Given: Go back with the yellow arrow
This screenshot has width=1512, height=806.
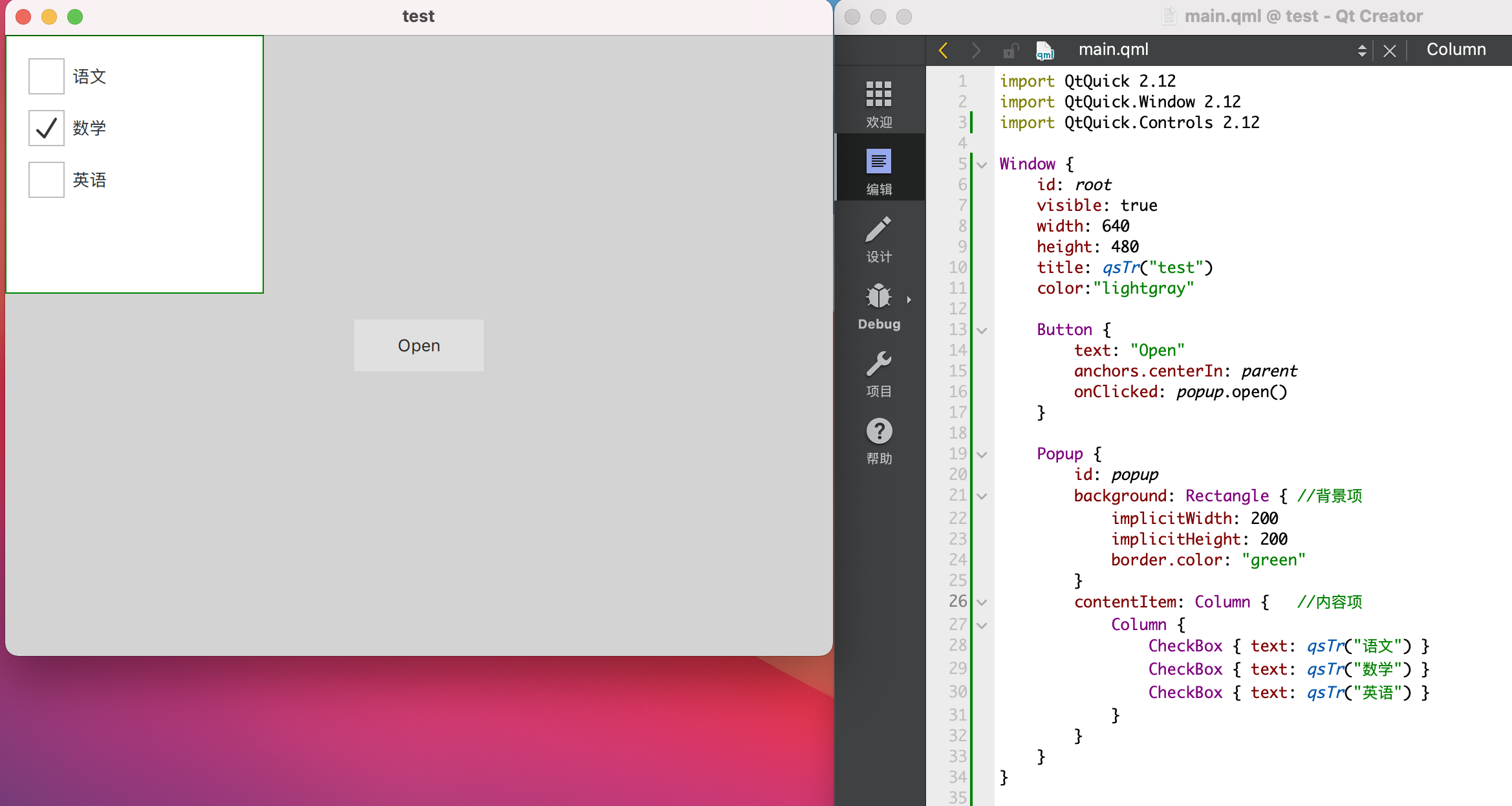Looking at the screenshot, I should click(x=943, y=50).
